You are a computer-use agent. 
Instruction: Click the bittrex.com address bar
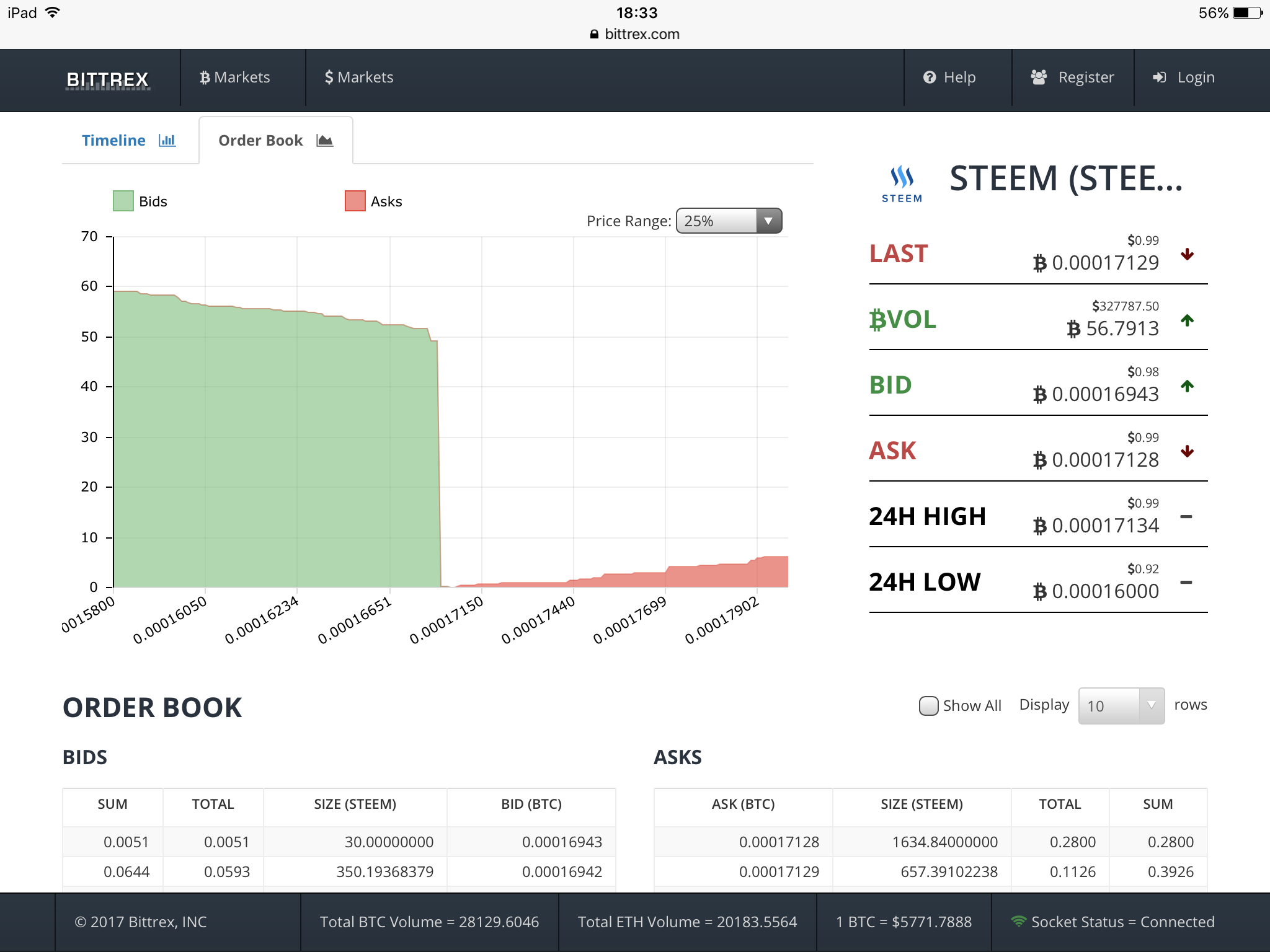point(635,34)
